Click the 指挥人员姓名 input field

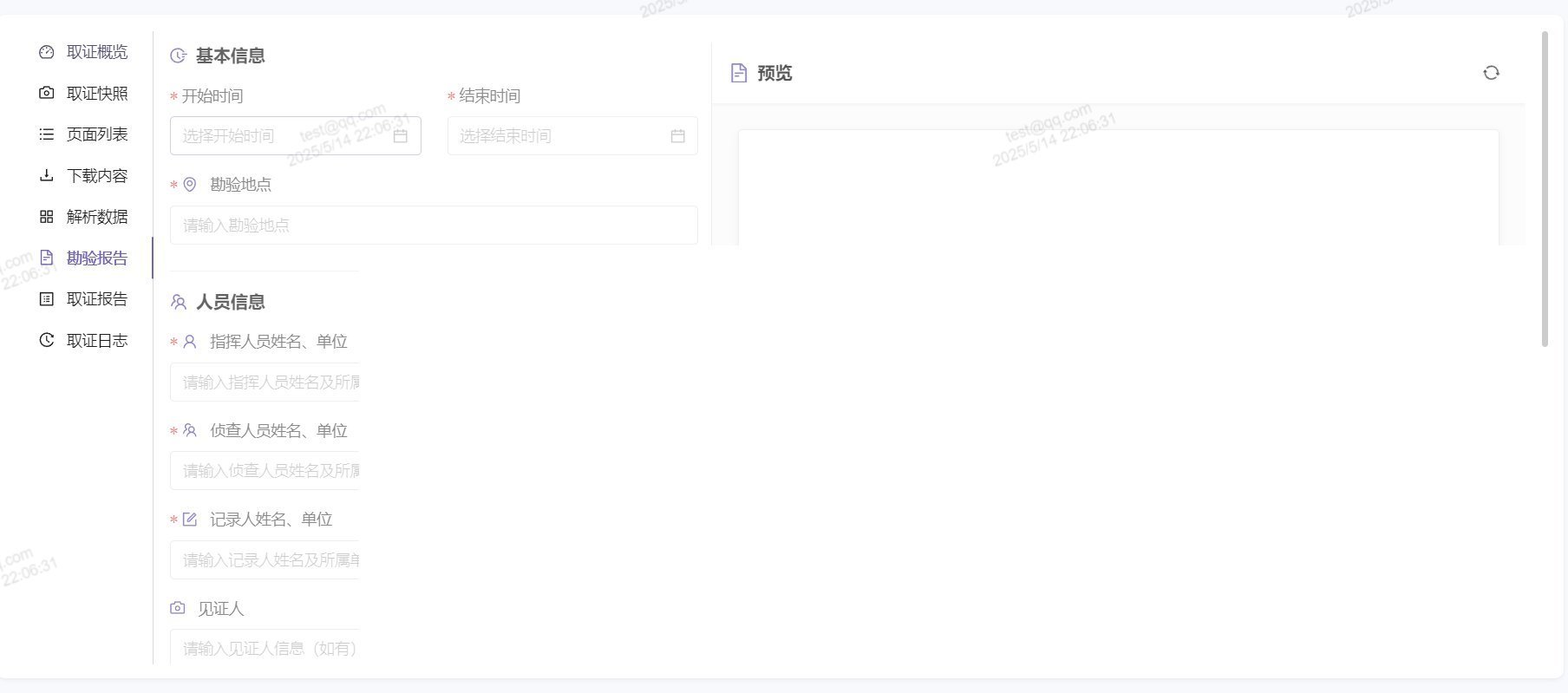tap(265, 382)
